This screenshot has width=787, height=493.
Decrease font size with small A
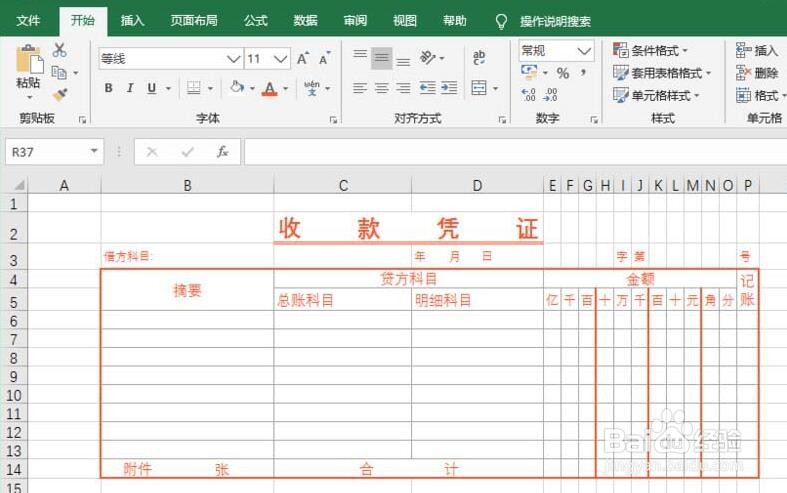tap(325, 58)
